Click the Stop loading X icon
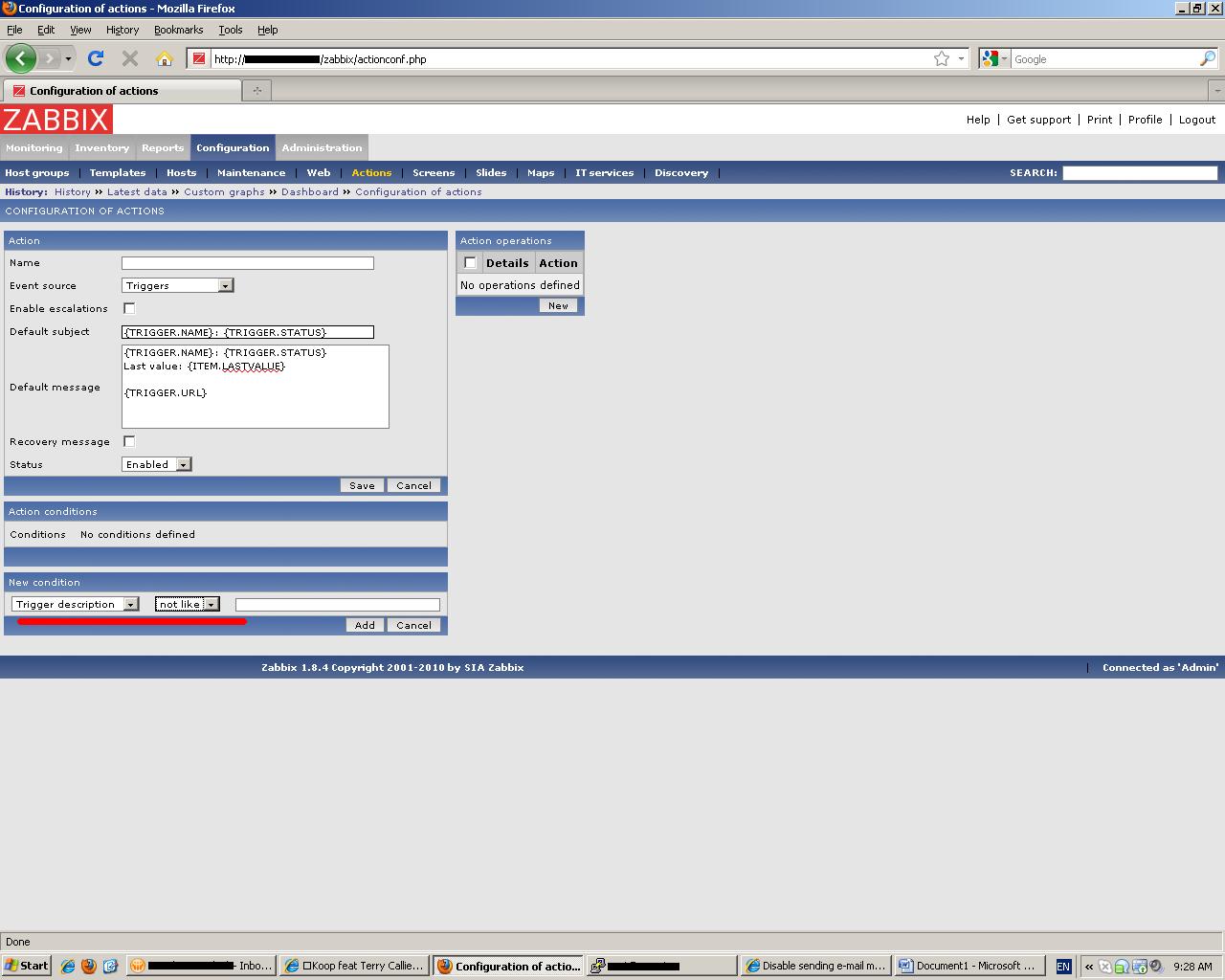This screenshot has width=1225, height=980. tap(130, 58)
